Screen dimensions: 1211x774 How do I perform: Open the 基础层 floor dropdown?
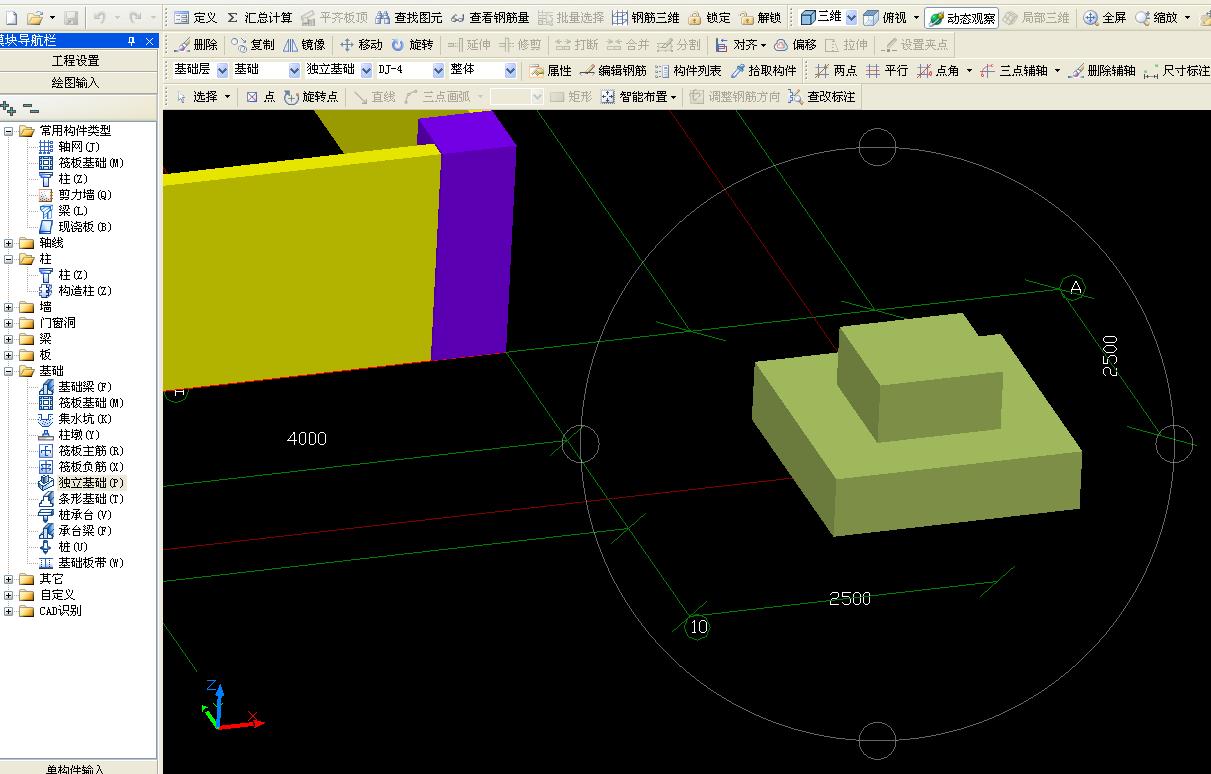pyautogui.click(x=222, y=71)
